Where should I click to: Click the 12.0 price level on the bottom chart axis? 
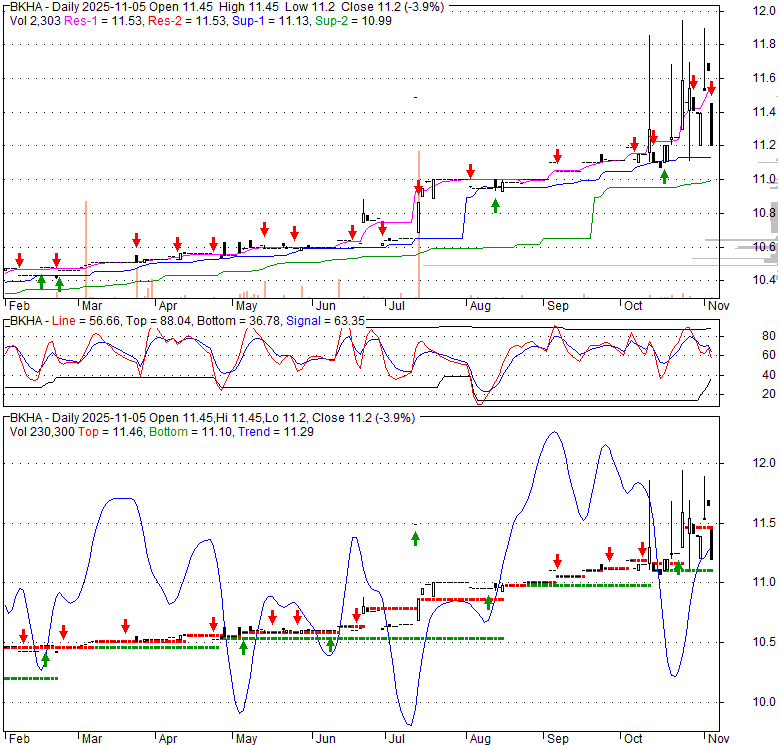[764, 463]
